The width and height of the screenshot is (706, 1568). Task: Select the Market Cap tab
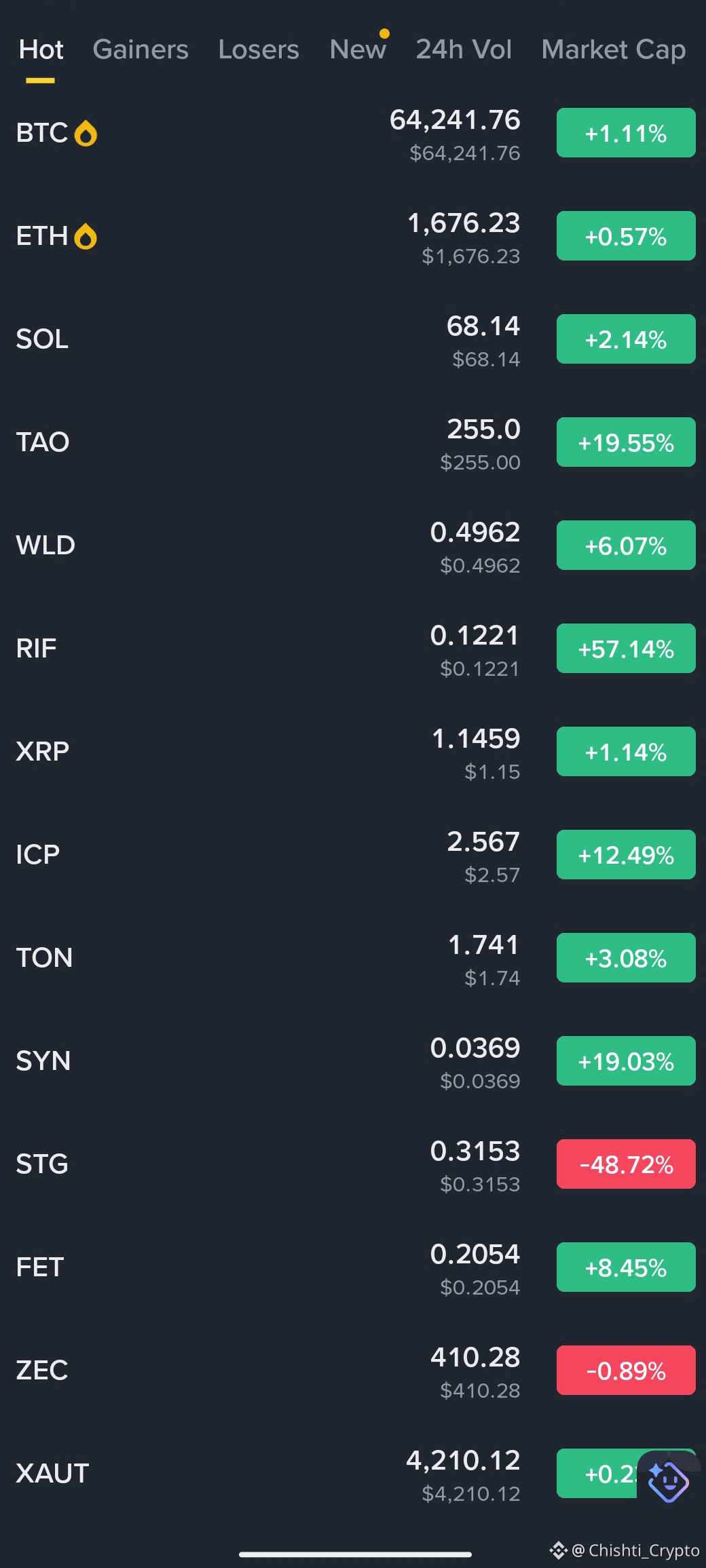click(614, 50)
